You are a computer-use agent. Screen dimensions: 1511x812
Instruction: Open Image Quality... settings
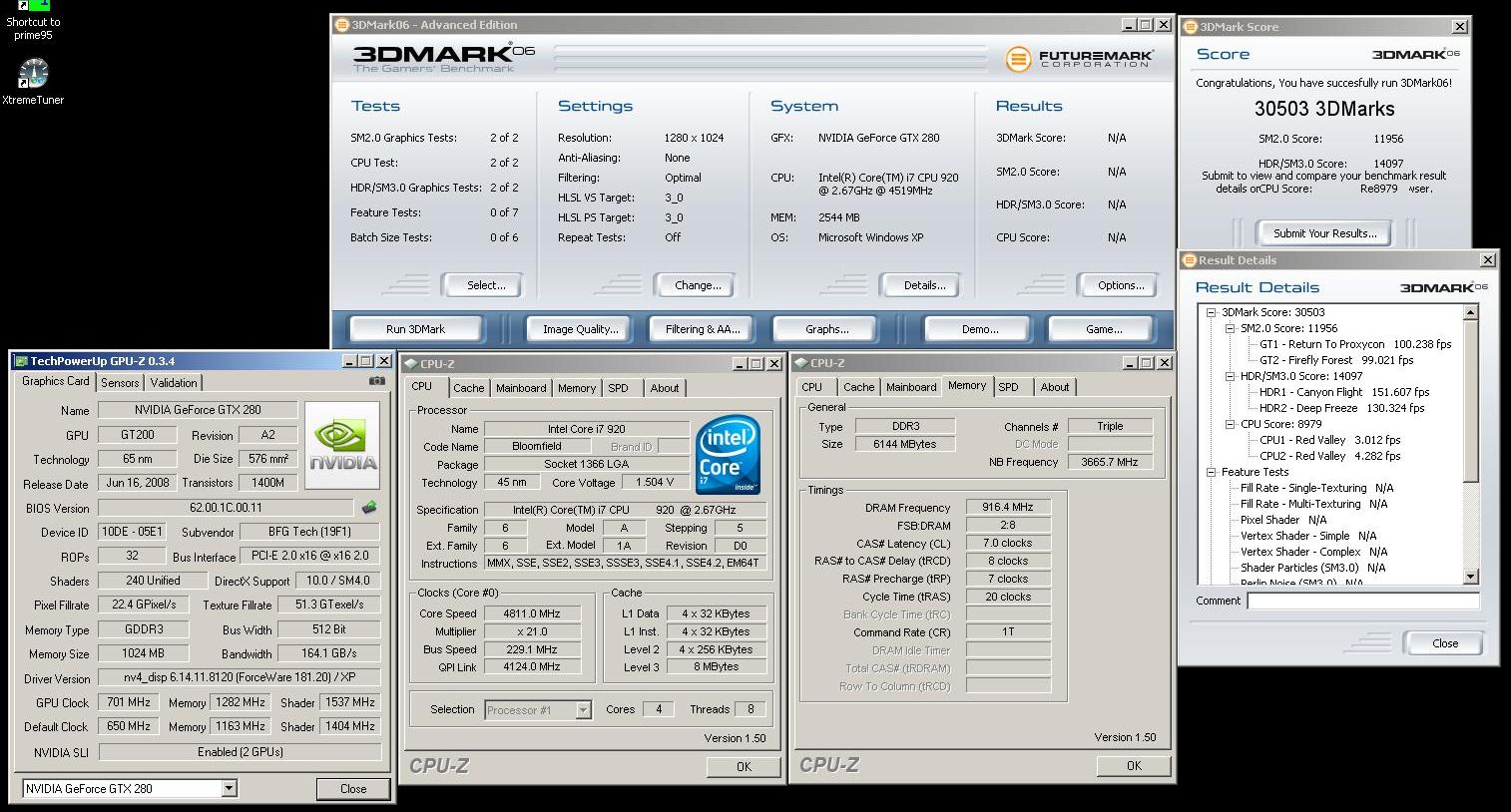[580, 329]
